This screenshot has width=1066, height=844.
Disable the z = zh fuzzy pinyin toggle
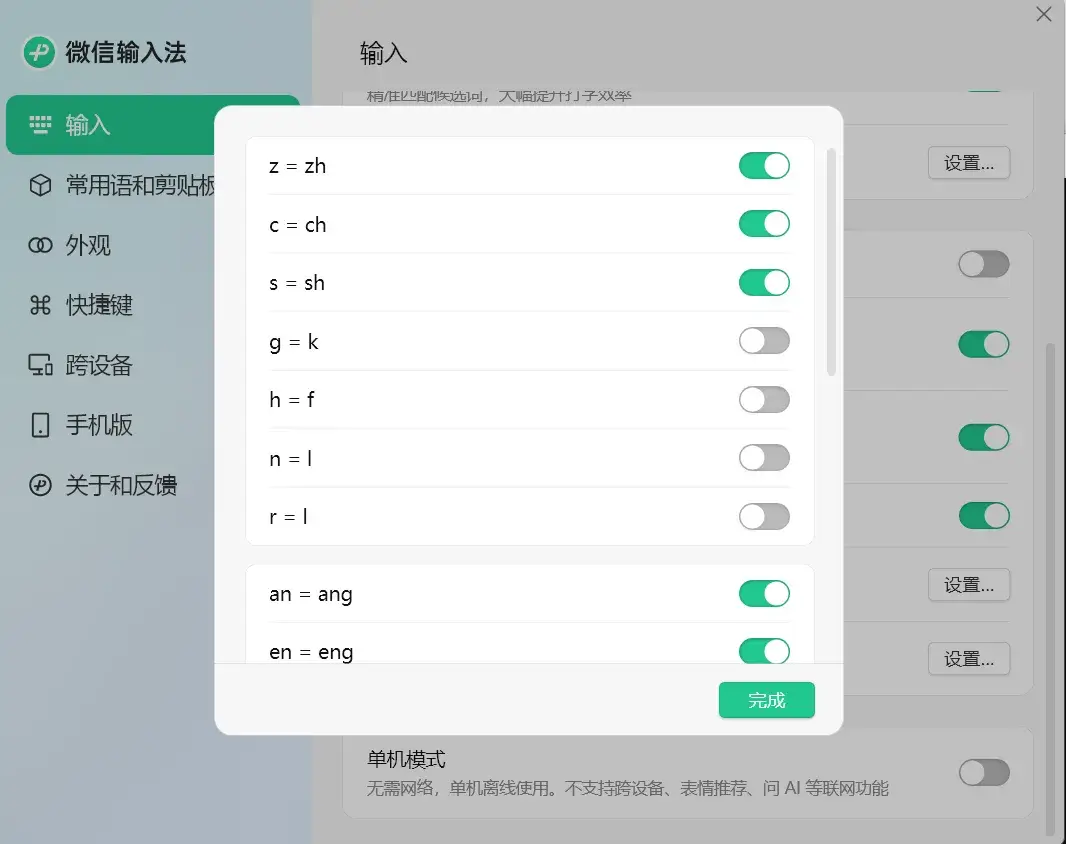(764, 165)
